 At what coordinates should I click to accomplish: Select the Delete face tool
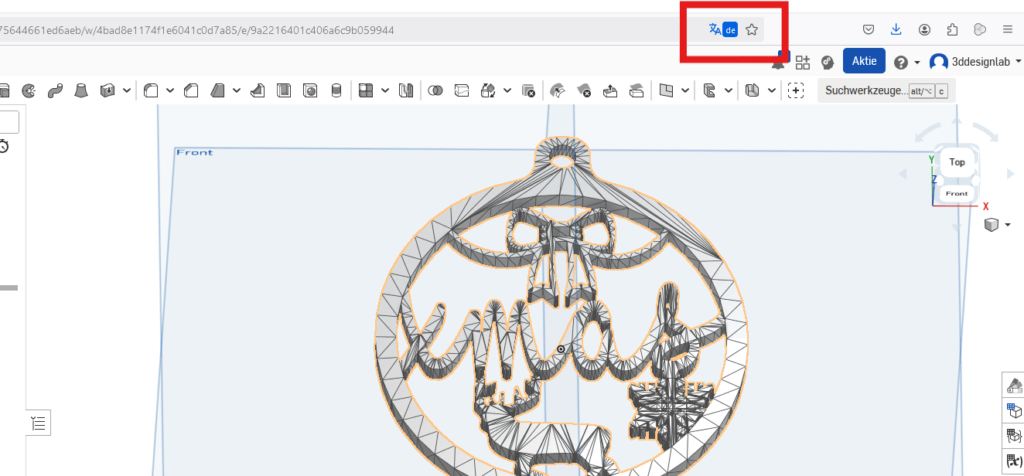click(584, 91)
